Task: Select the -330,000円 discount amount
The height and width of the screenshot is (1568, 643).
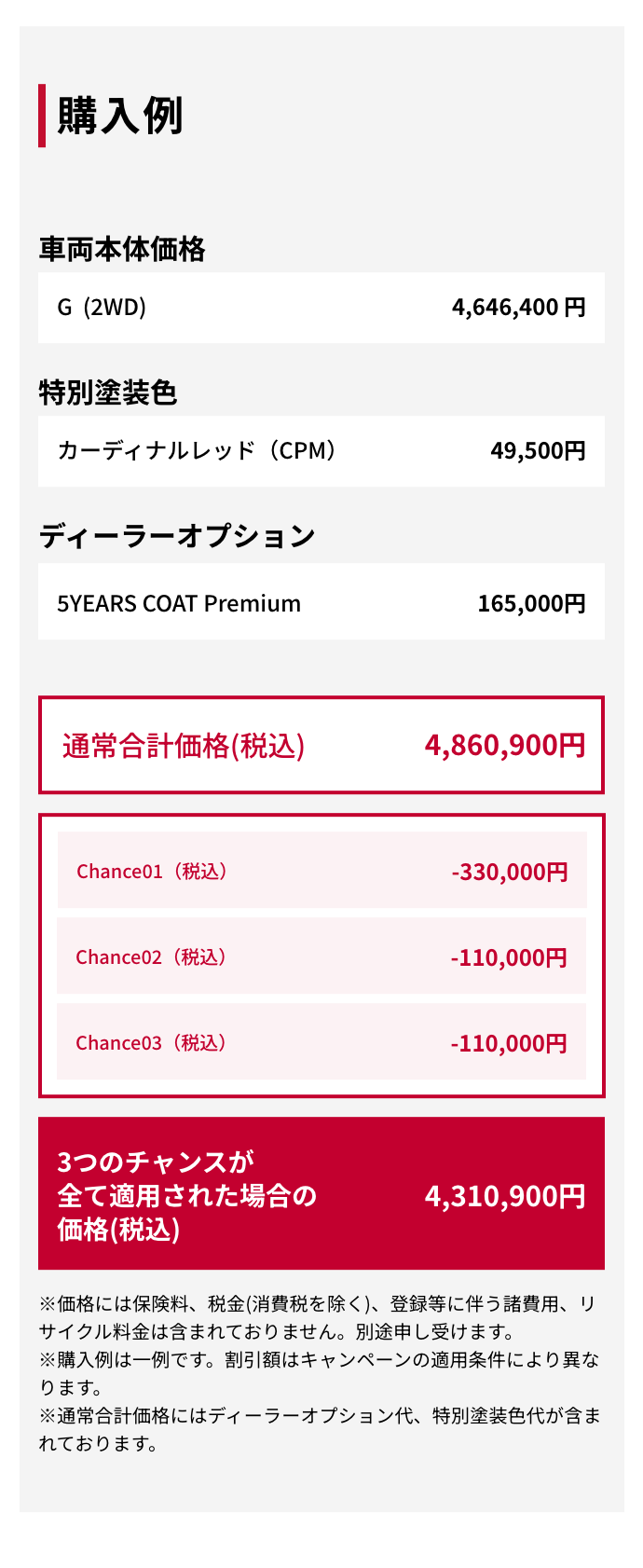Action: 510,873
